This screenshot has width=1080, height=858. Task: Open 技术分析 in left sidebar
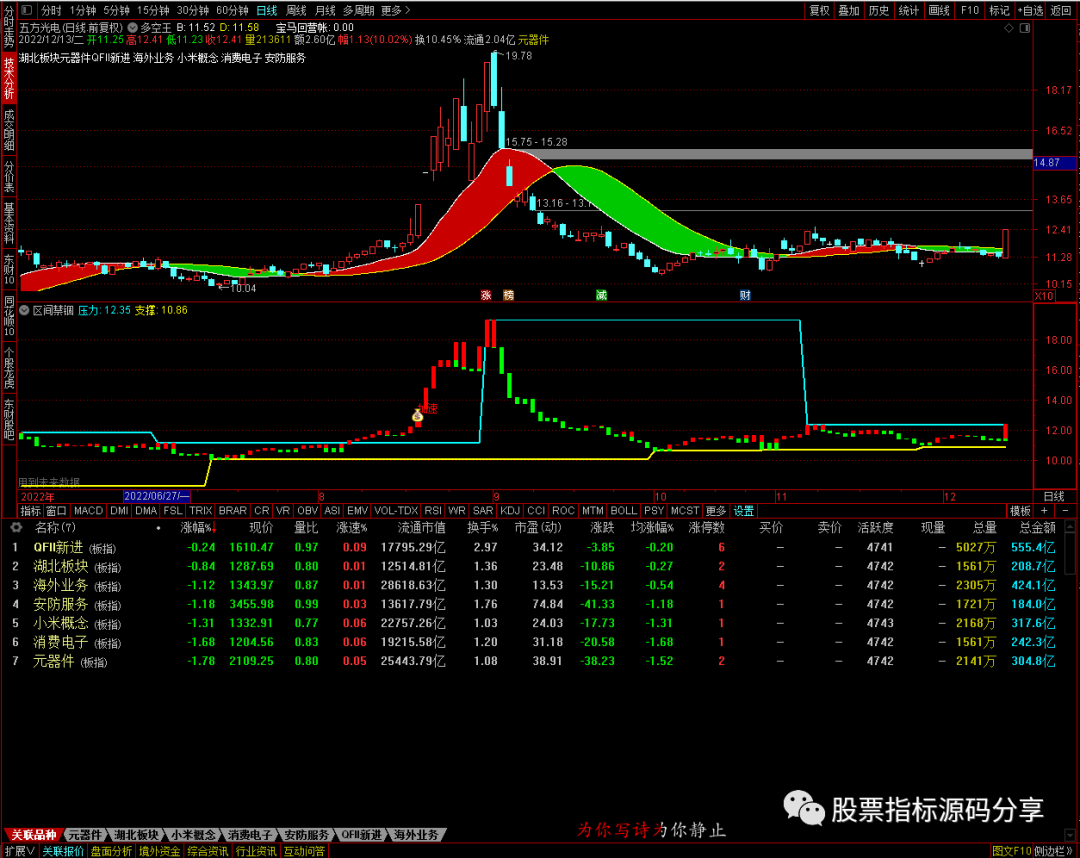[x=9, y=79]
